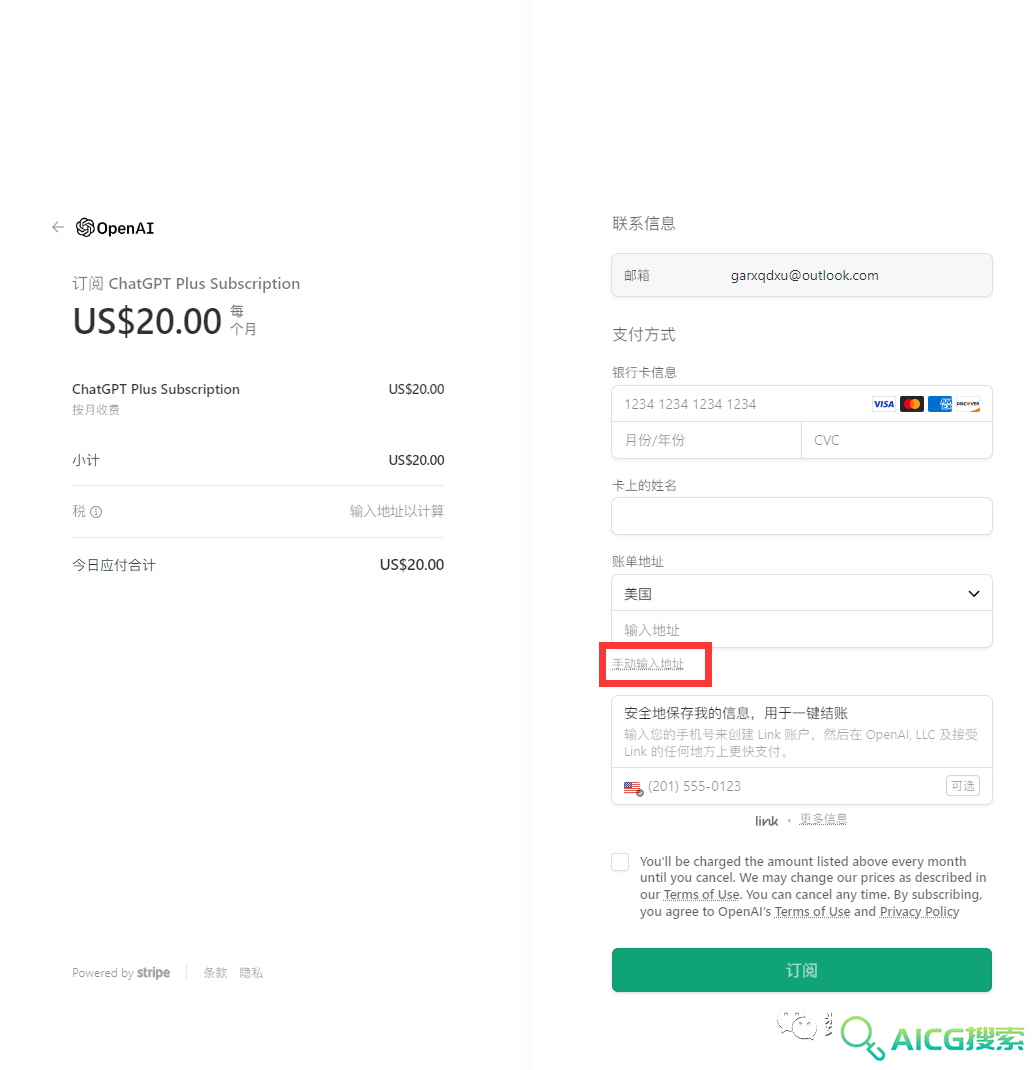Click the 输入地址 address field
1032x1070 pixels.
pyautogui.click(x=801, y=629)
